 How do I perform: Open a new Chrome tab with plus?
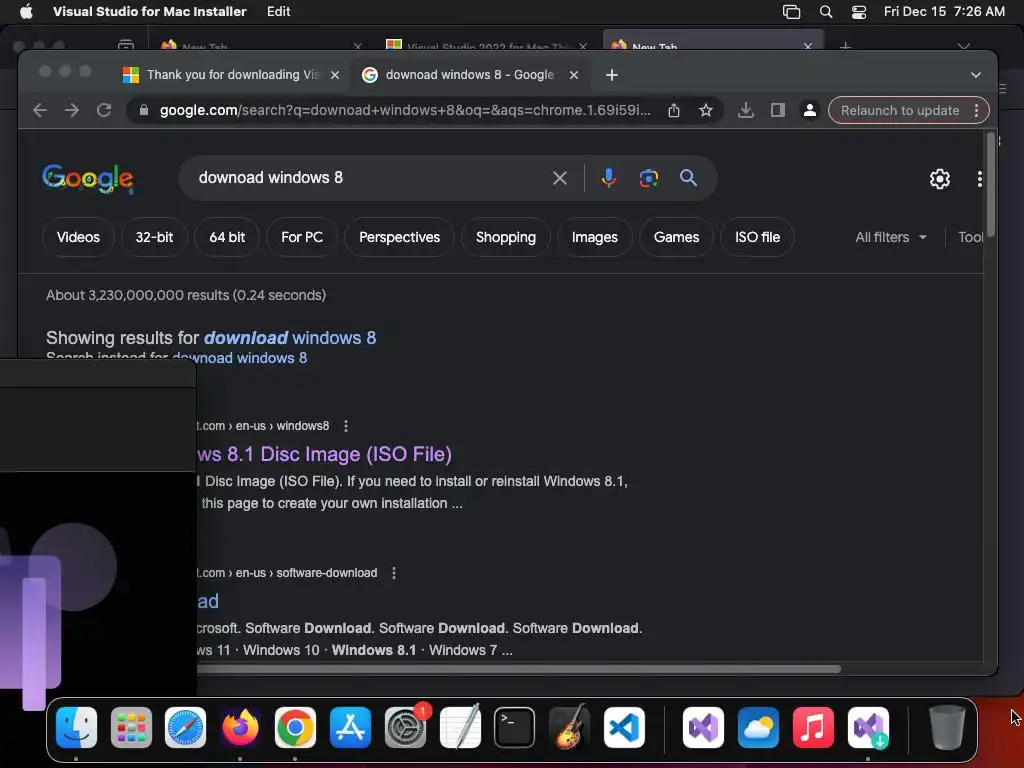pos(612,75)
